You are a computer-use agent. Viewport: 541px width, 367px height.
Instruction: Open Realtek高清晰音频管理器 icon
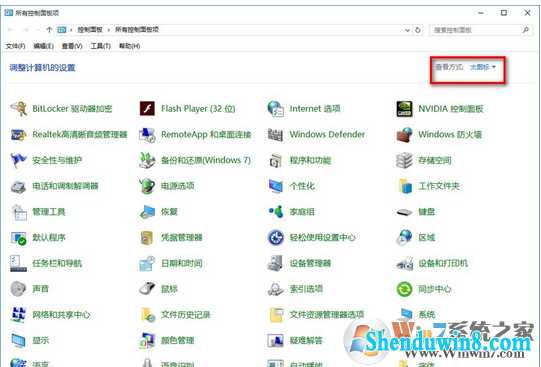(x=18, y=135)
